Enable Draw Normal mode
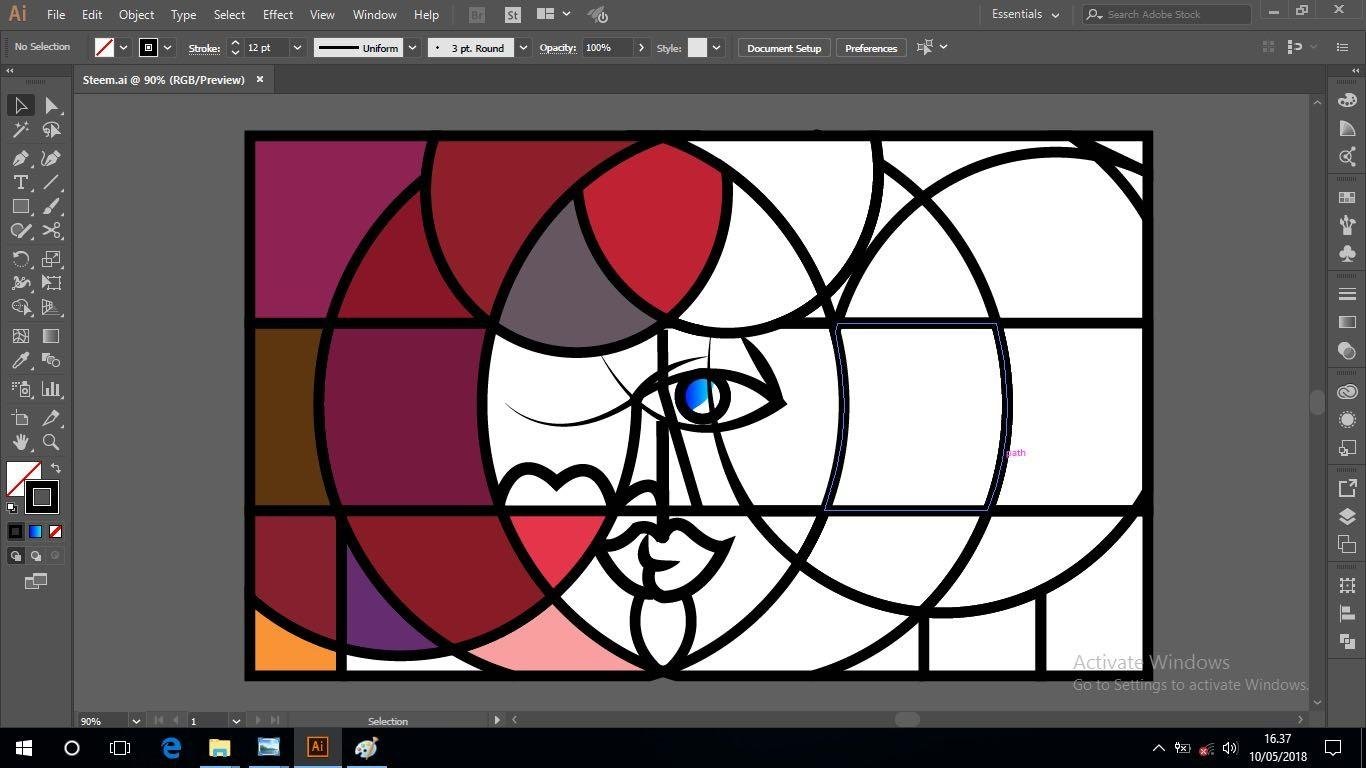Screen dimensions: 1366x768 coord(16,556)
